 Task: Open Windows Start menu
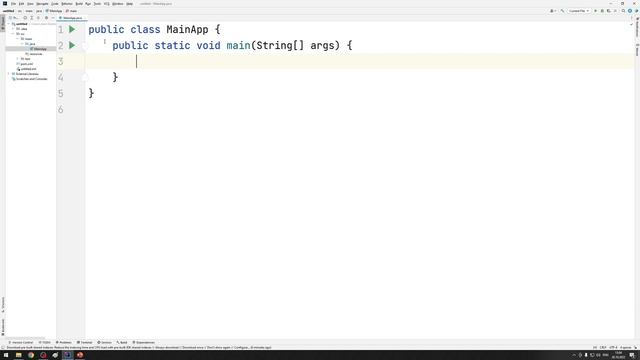tap(6, 355)
